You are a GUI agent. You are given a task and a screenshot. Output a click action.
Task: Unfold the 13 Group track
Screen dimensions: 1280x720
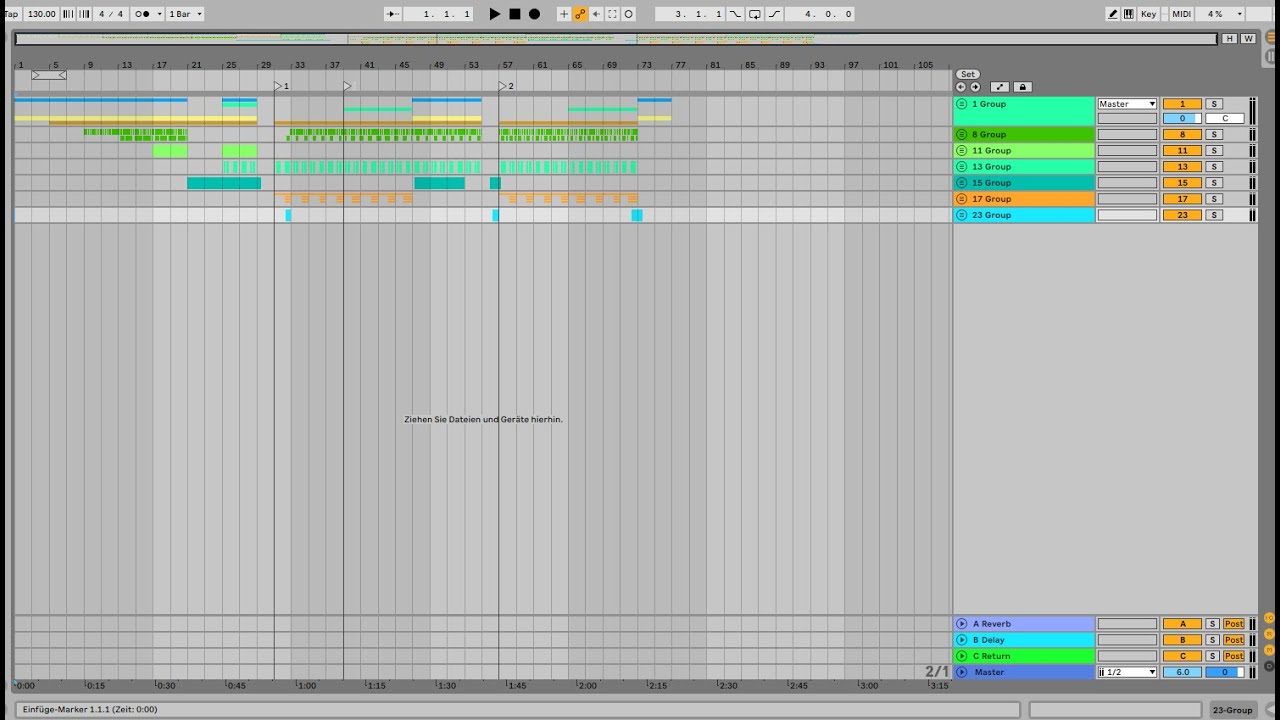(962, 166)
